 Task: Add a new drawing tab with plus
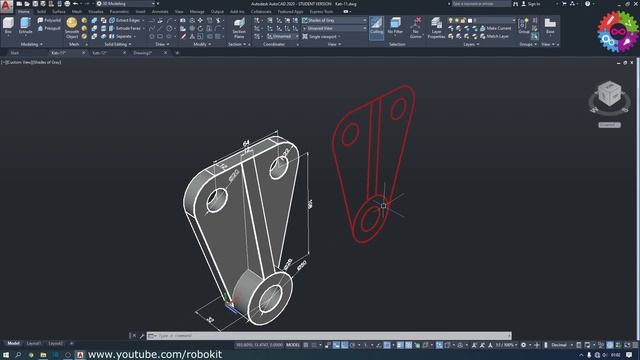coord(177,53)
